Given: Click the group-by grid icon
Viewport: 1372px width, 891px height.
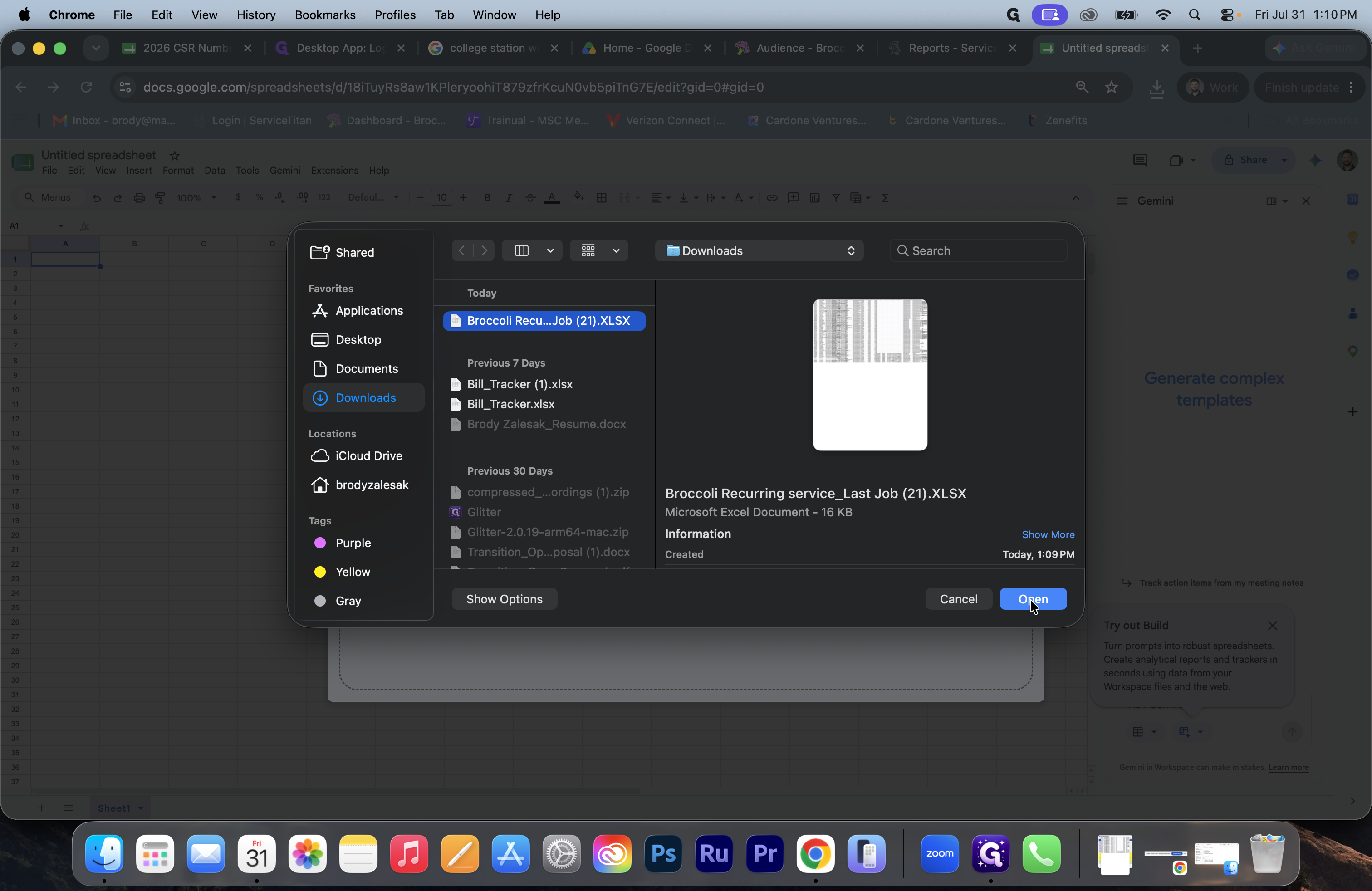Looking at the screenshot, I should pyautogui.click(x=588, y=251).
